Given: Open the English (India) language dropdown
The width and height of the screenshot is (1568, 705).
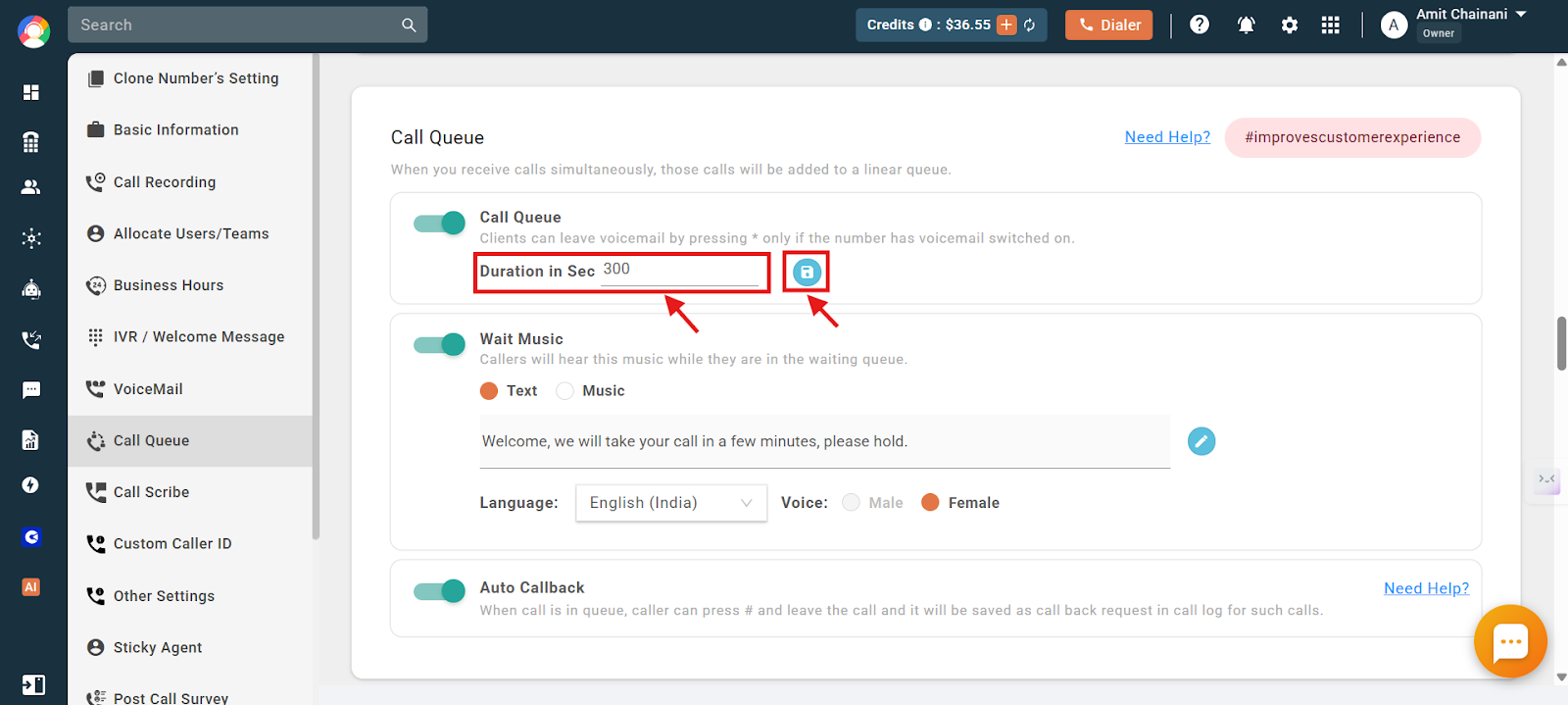Looking at the screenshot, I should (671, 503).
